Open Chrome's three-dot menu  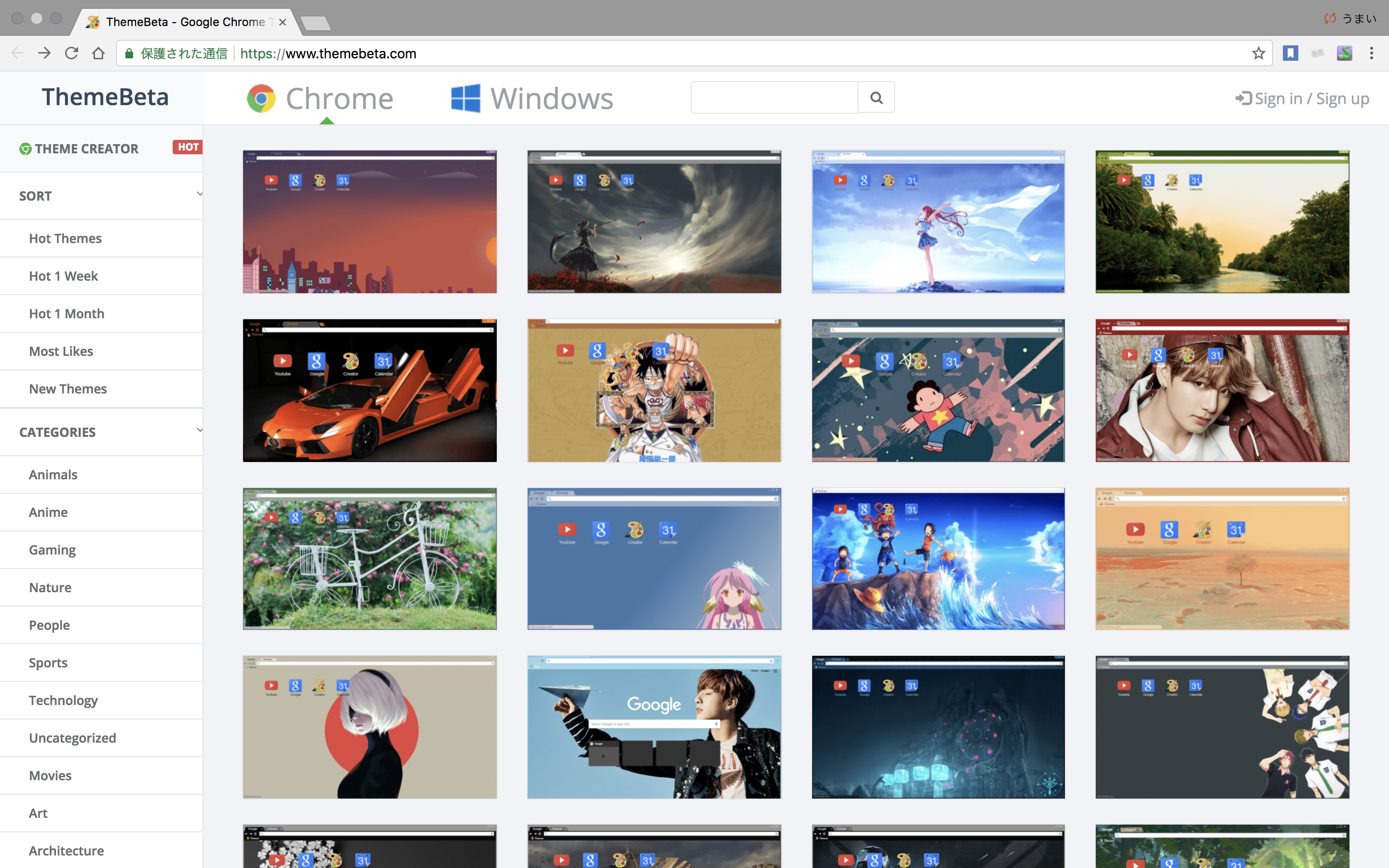pos(1371,54)
